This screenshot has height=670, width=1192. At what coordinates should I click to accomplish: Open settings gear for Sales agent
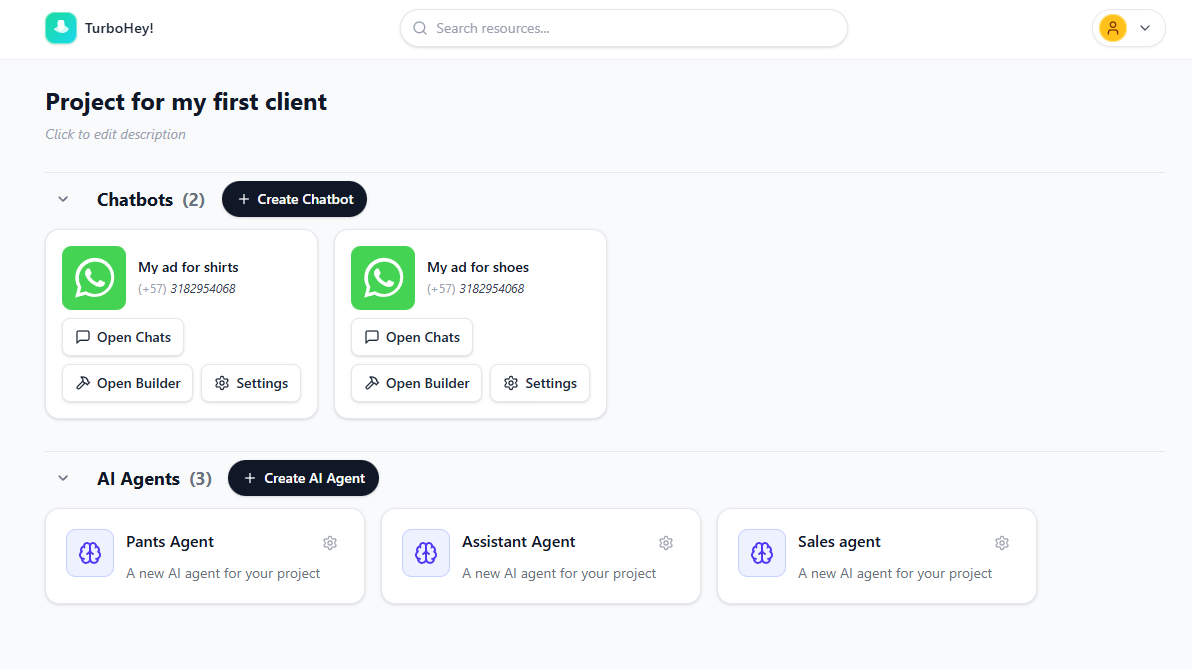(x=1002, y=543)
